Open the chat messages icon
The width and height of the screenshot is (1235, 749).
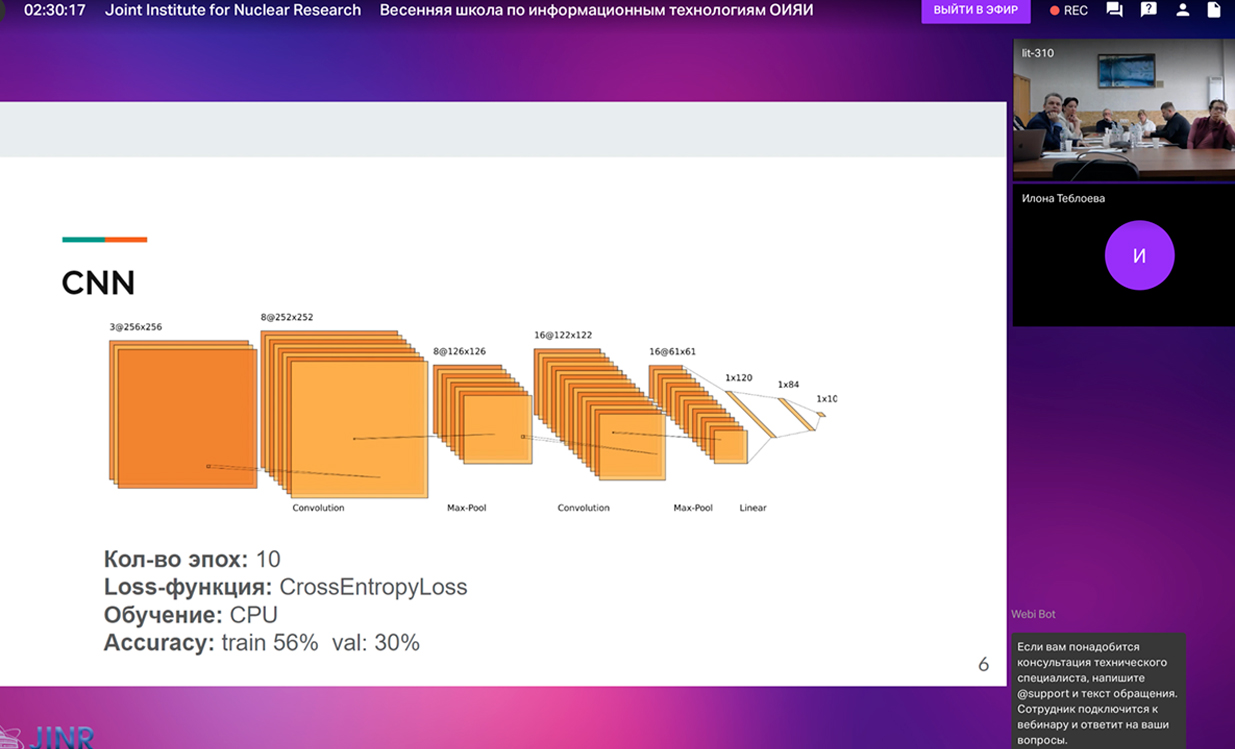tap(1114, 10)
